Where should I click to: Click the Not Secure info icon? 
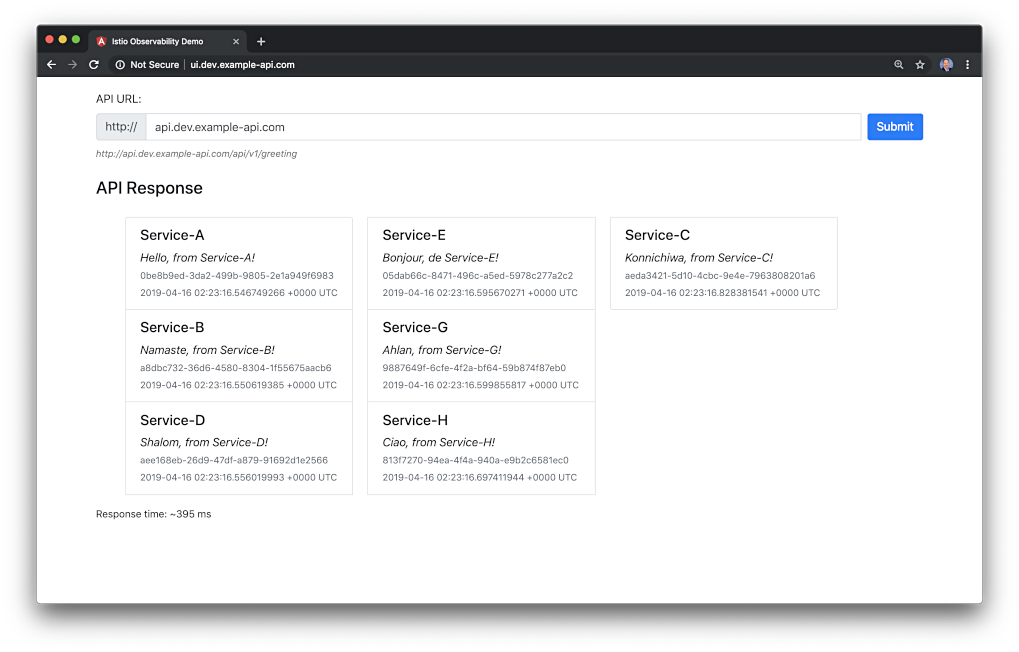click(120, 65)
